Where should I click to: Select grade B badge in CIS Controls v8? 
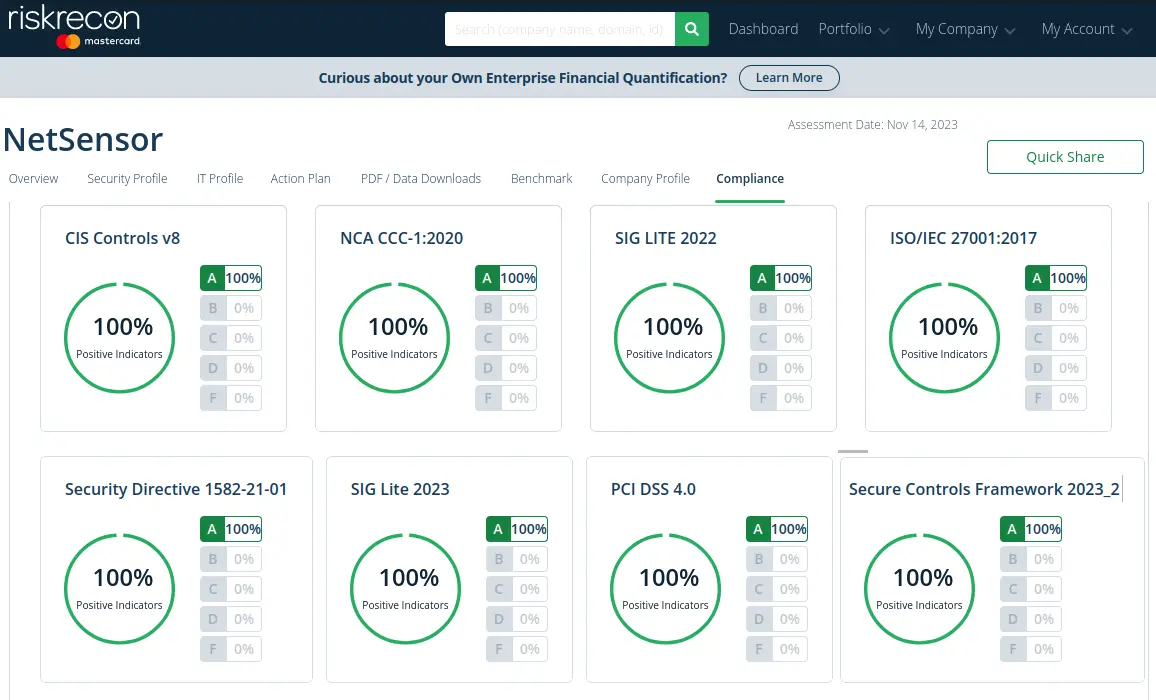231,308
